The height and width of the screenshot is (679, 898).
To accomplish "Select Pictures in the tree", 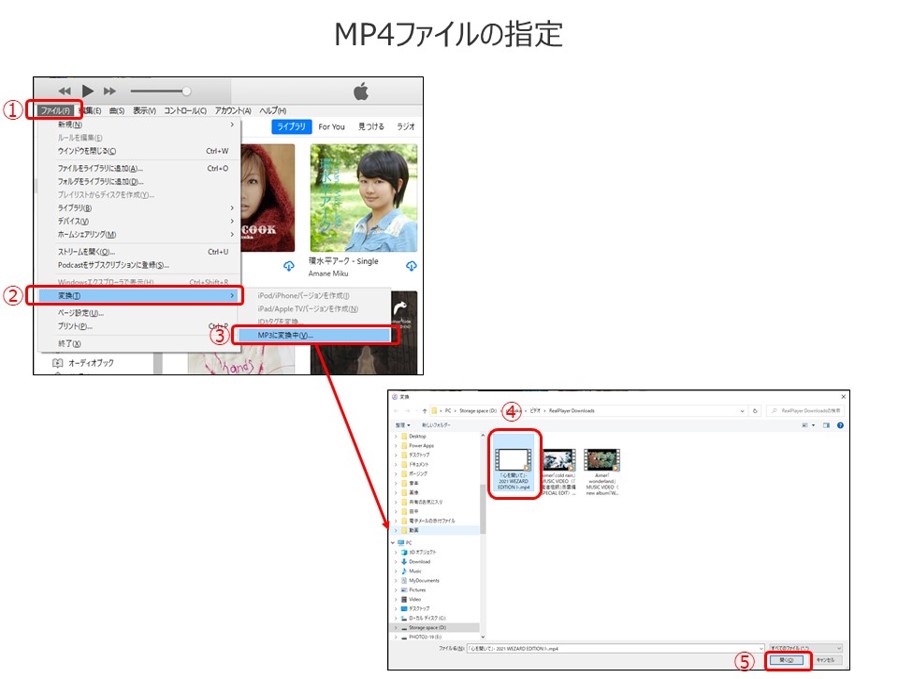I will [417, 590].
